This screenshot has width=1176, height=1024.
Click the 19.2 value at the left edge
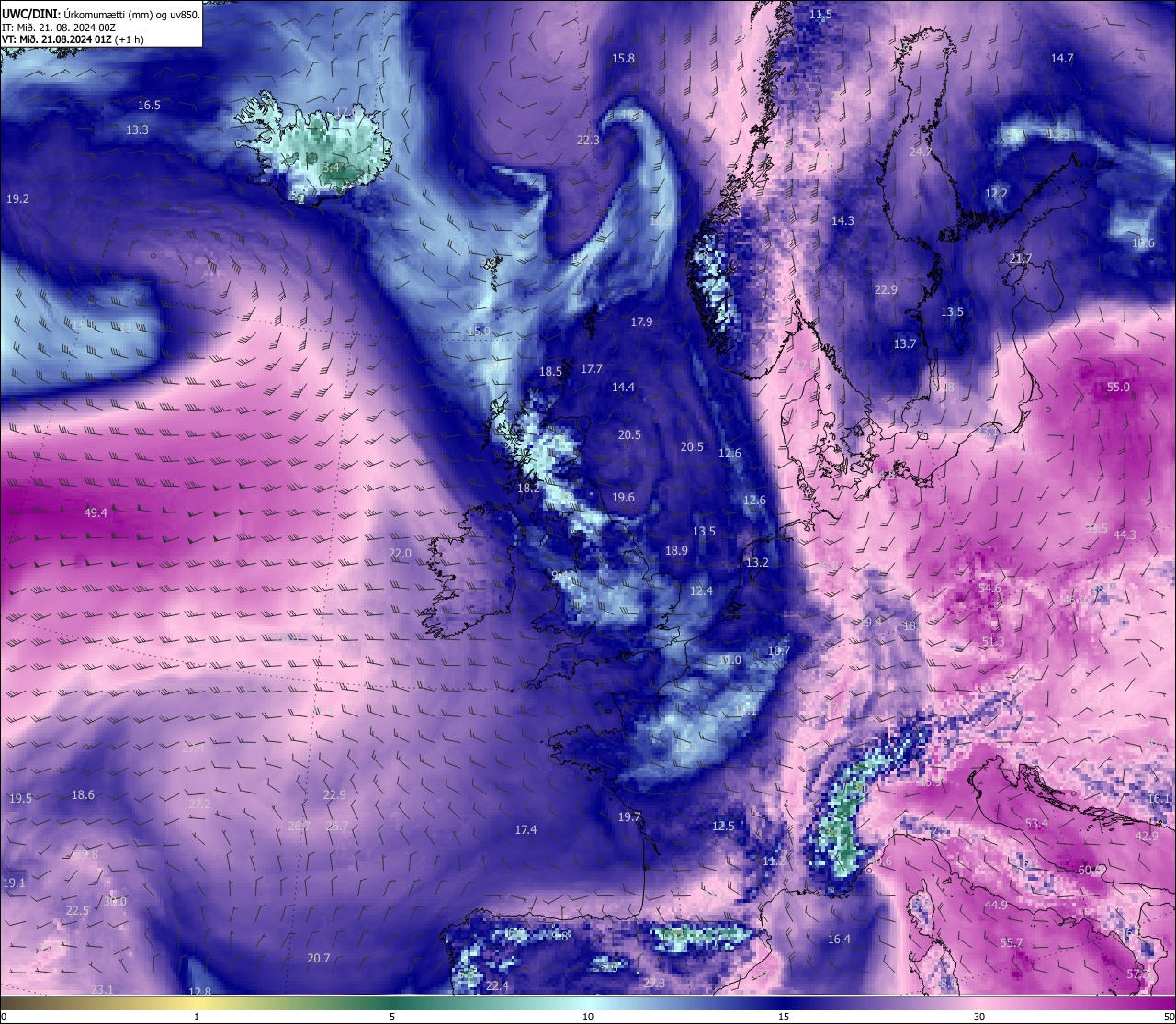(x=17, y=199)
